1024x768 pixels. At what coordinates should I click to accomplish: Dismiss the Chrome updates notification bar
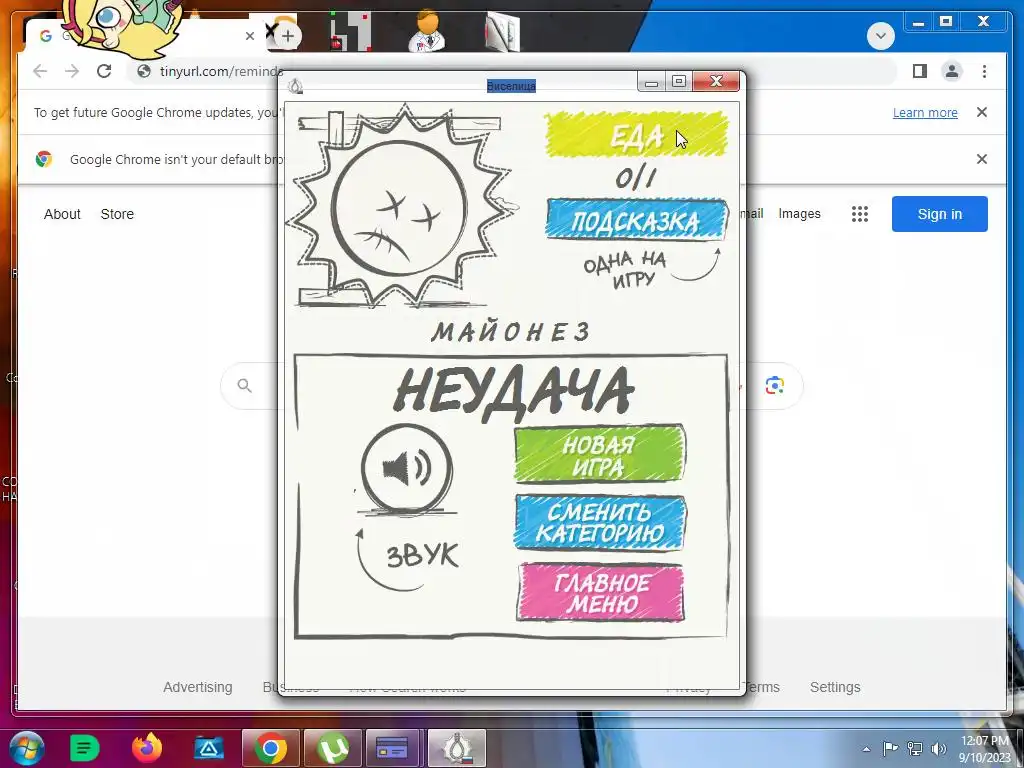coord(982,112)
